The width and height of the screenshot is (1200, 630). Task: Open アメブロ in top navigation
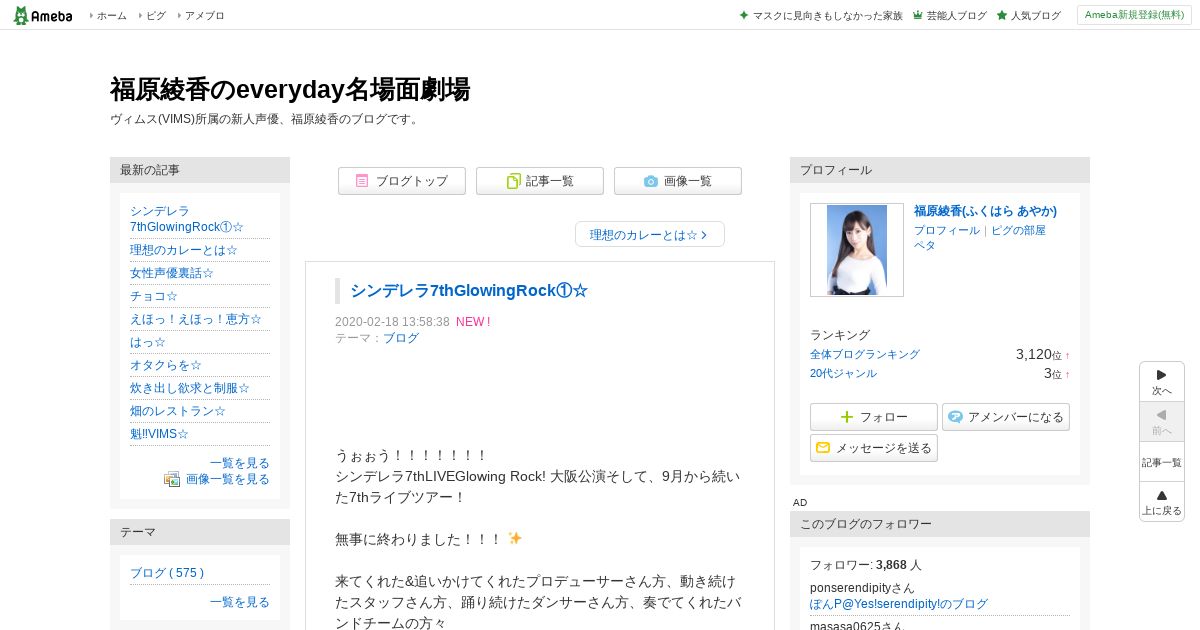tap(204, 16)
